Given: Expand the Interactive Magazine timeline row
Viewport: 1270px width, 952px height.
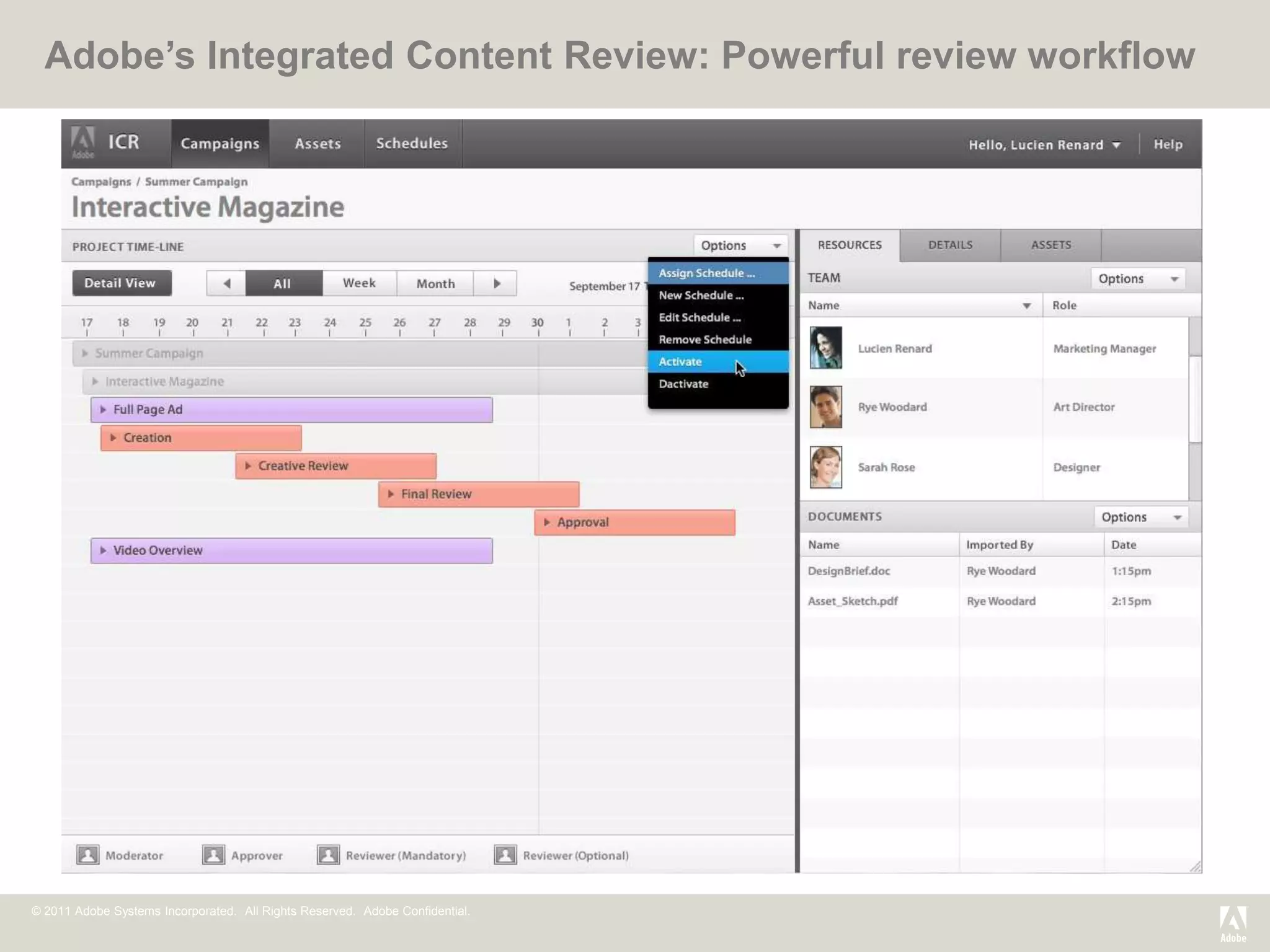Looking at the screenshot, I should click(95, 381).
